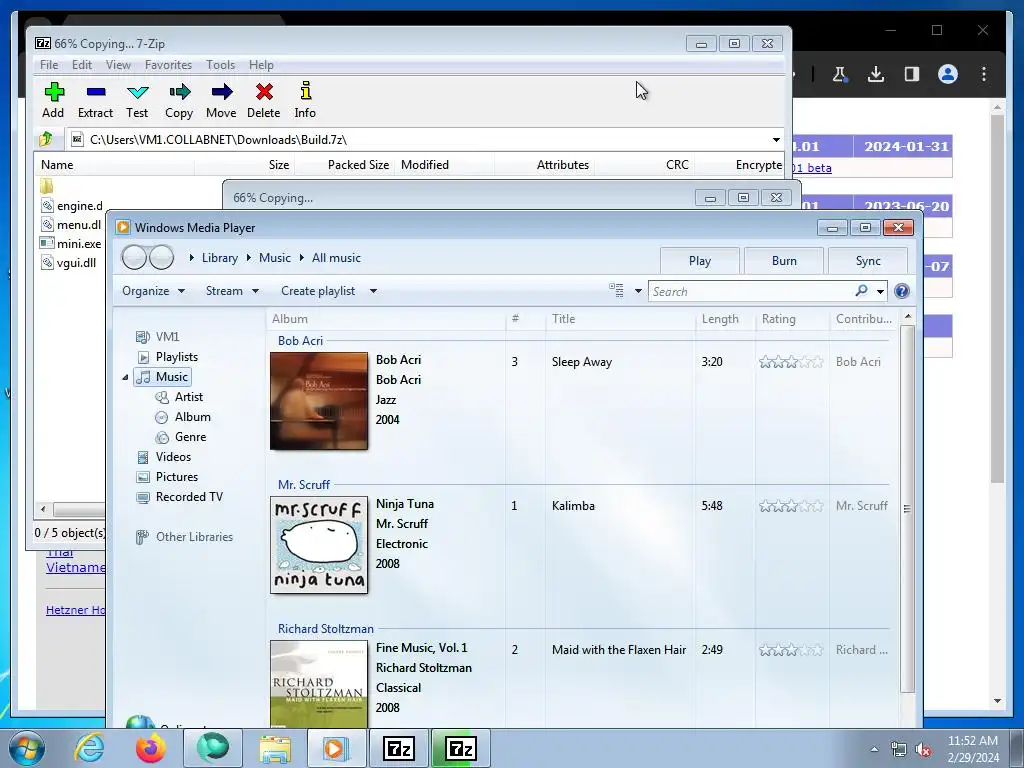Set rating stars for Sleep Away
Screen dimensions: 1024x768
790,362
